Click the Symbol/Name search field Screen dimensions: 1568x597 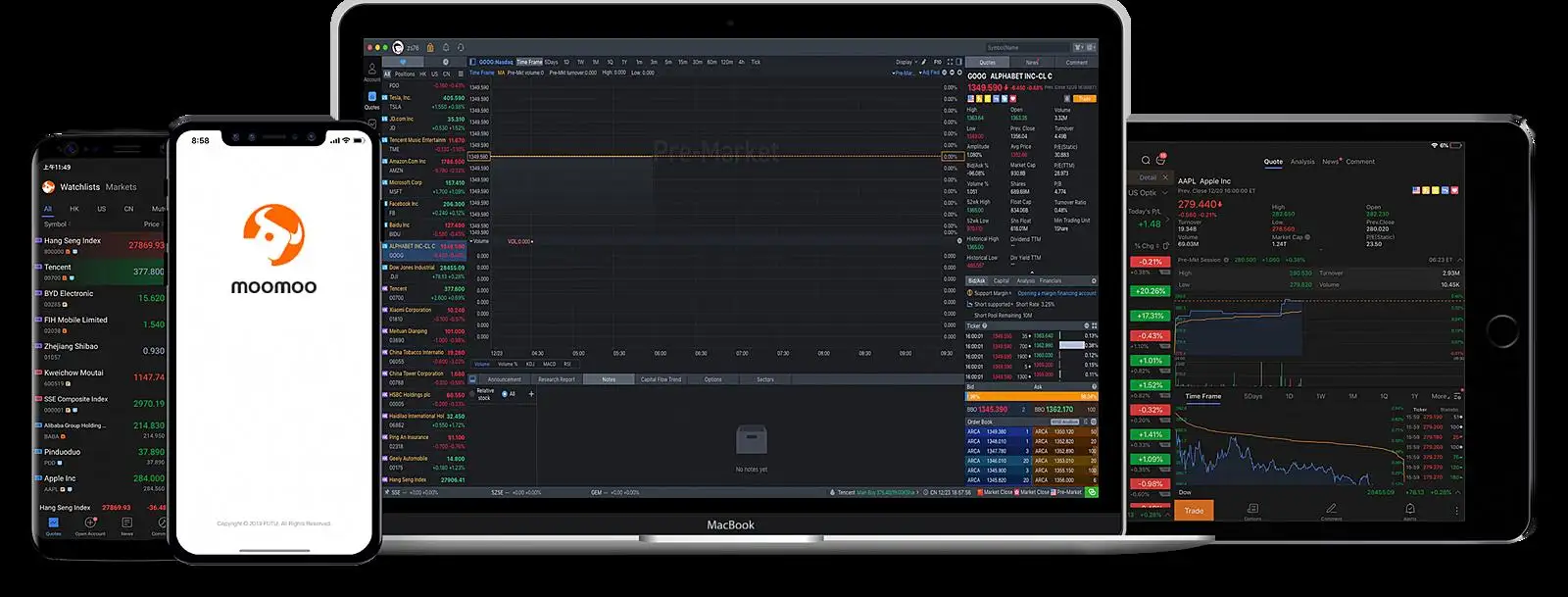tap(1026, 47)
